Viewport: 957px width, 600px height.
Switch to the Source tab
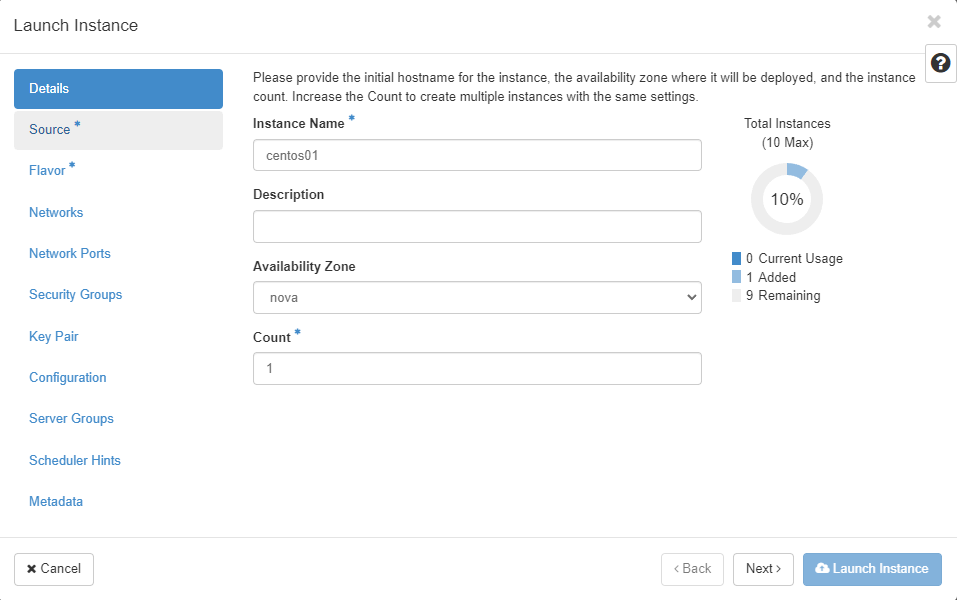click(50, 130)
